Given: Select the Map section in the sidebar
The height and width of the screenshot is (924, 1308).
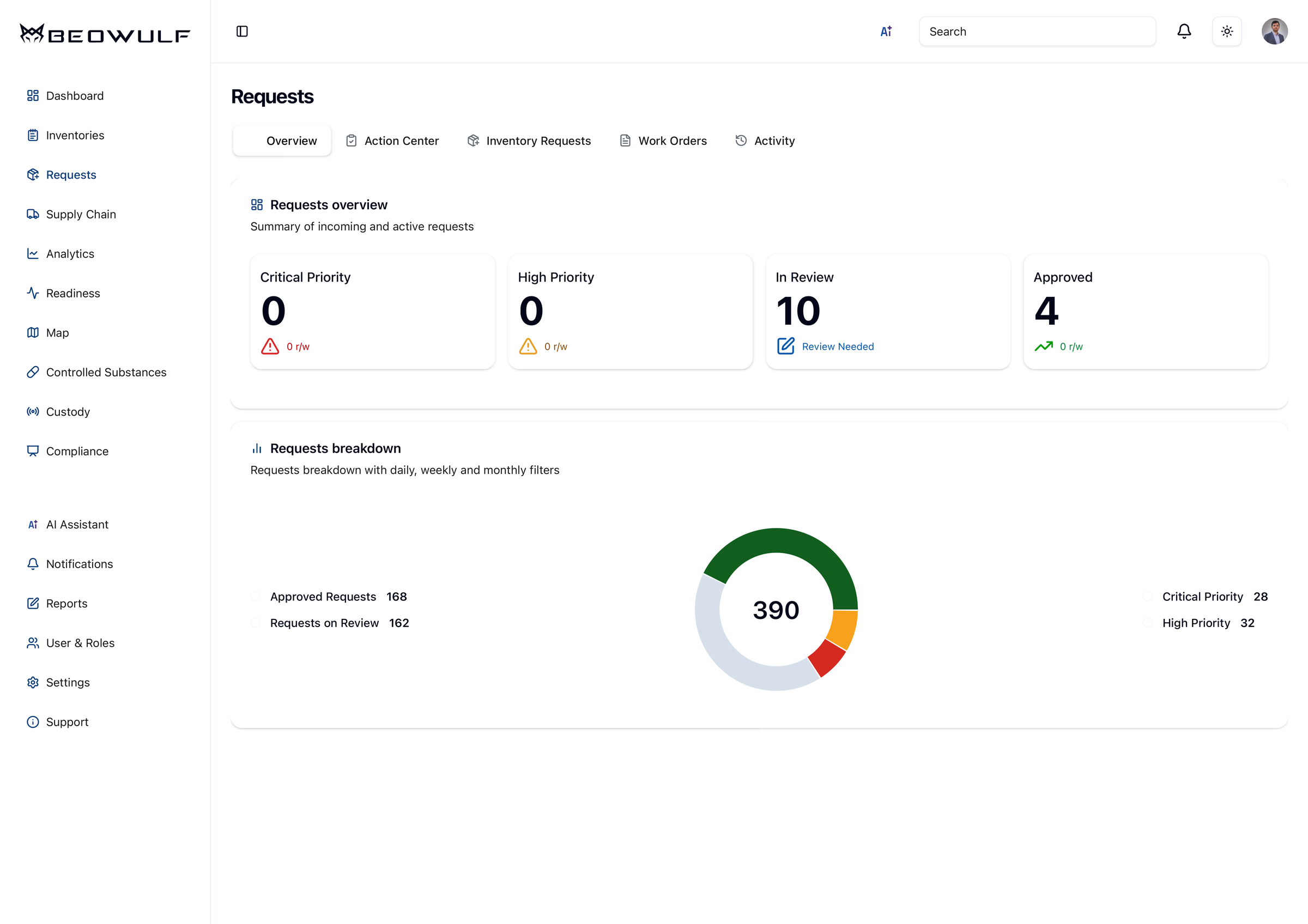Looking at the screenshot, I should (x=57, y=332).
